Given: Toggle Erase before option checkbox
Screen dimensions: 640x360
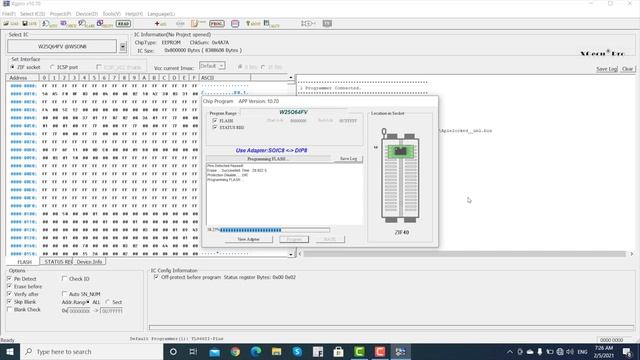Looking at the screenshot, I should point(9,286).
